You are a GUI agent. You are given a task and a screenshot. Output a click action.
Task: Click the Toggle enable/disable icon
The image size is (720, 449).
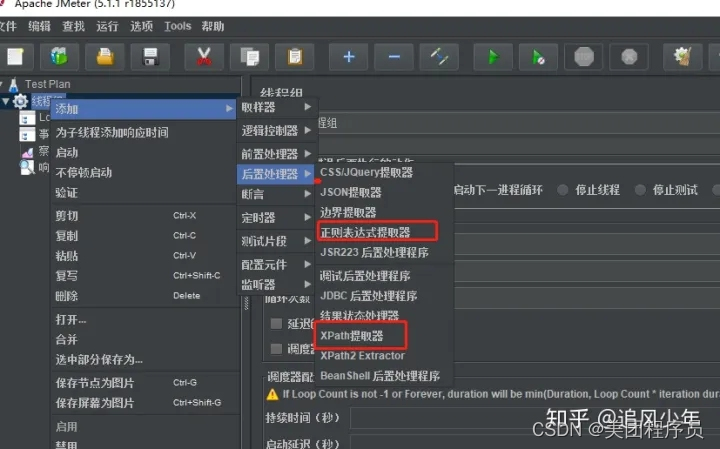(439, 57)
